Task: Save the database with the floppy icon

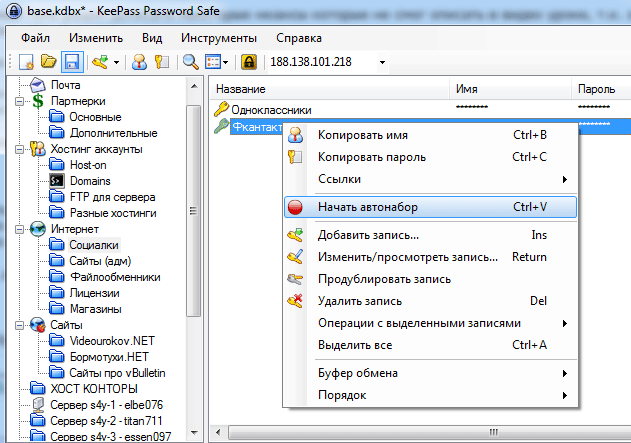Action: point(72,62)
